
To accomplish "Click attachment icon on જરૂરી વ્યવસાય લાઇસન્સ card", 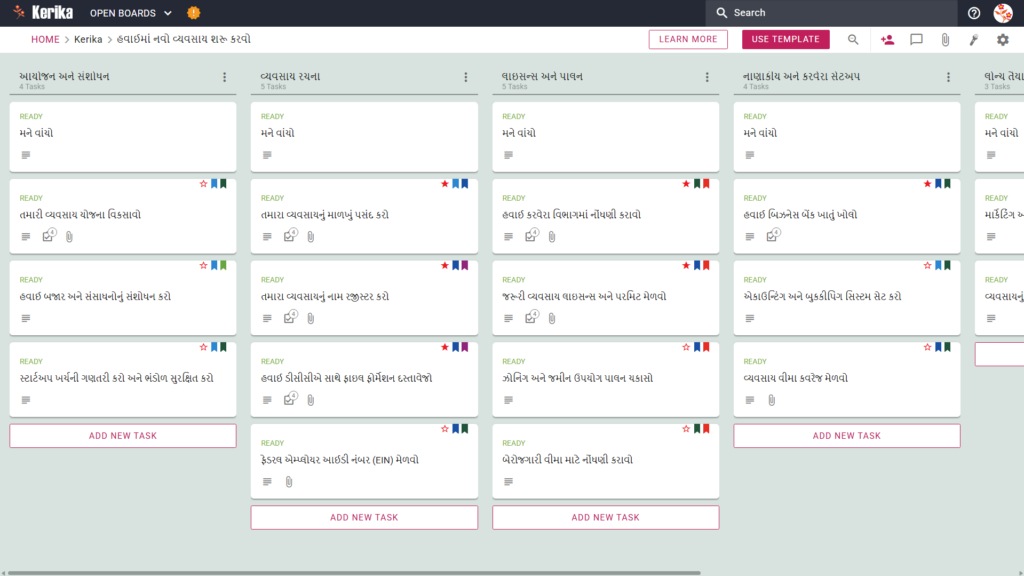I will [x=552, y=318].
